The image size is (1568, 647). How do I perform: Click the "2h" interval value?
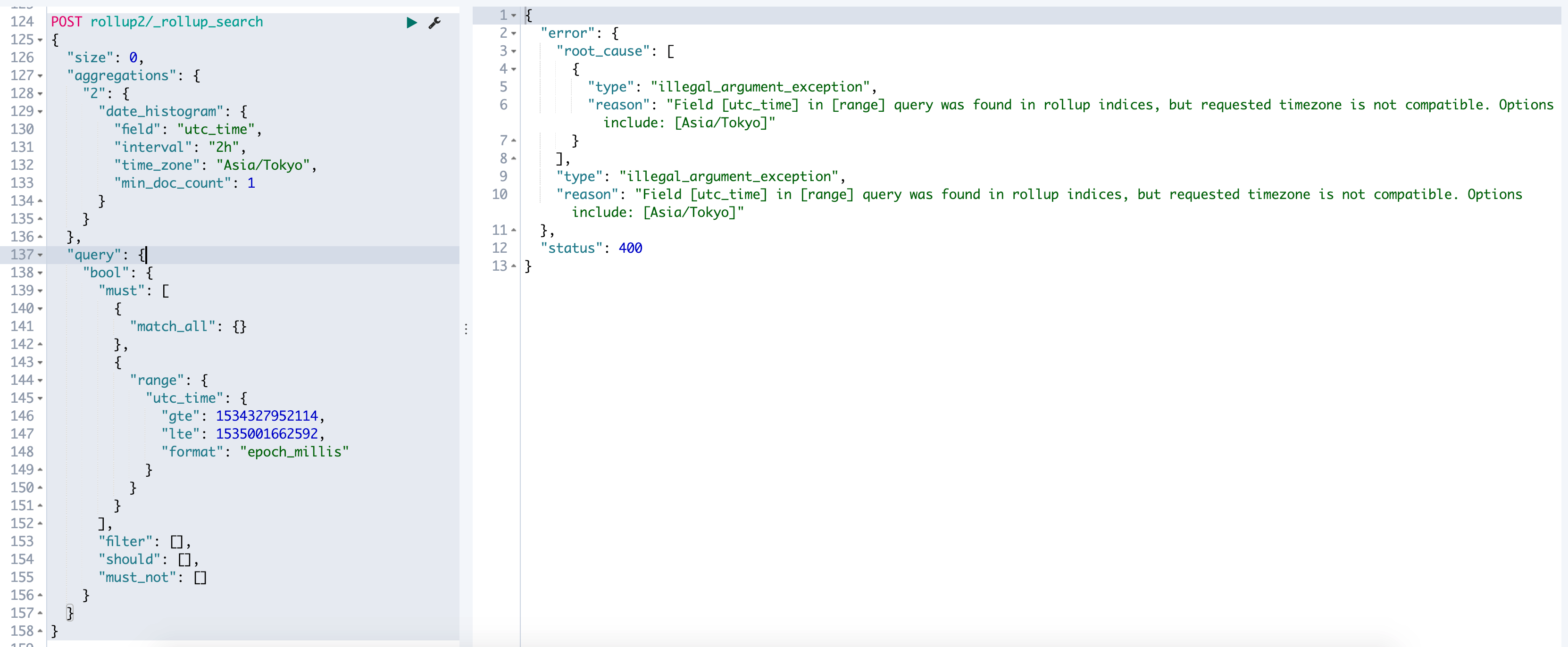click(224, 147)
